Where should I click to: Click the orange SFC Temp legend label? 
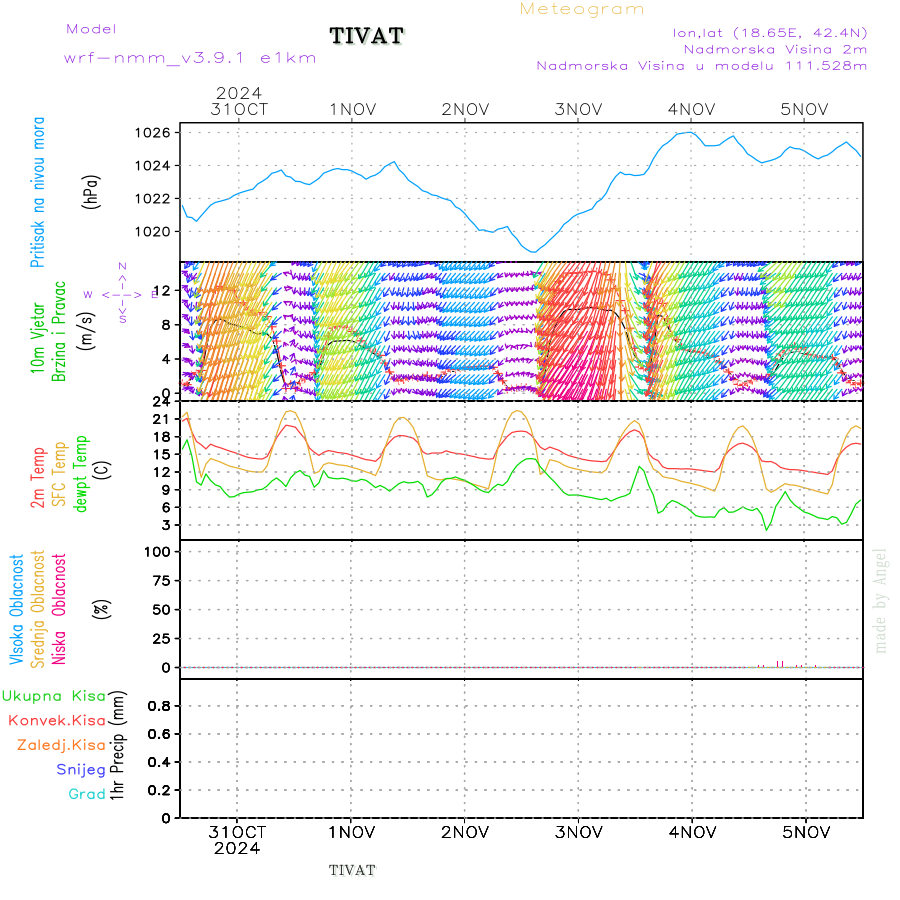[59, 474]
